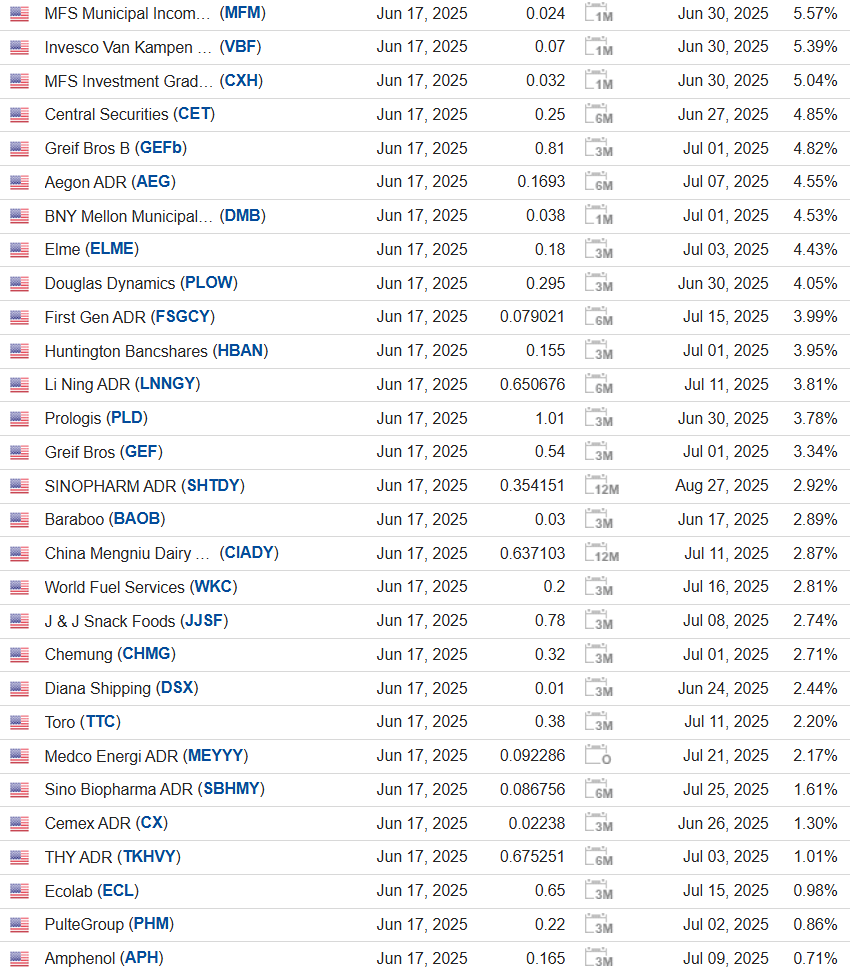This screenshot has height=974, width=850.
Task: Click the US flag icon beside Prologis
Action: tap(19, 418)
